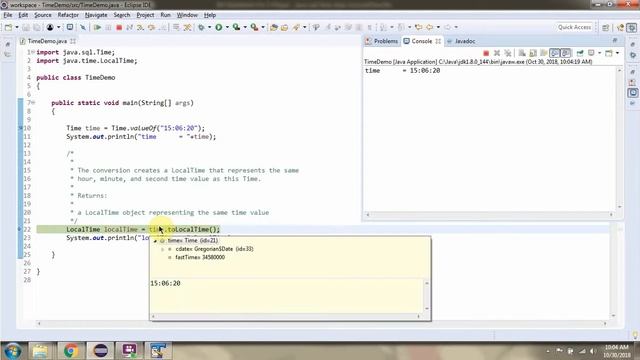640x360 pixels.
Task: Open the External Tools dropdown arrow
Action: coord(263,27)
